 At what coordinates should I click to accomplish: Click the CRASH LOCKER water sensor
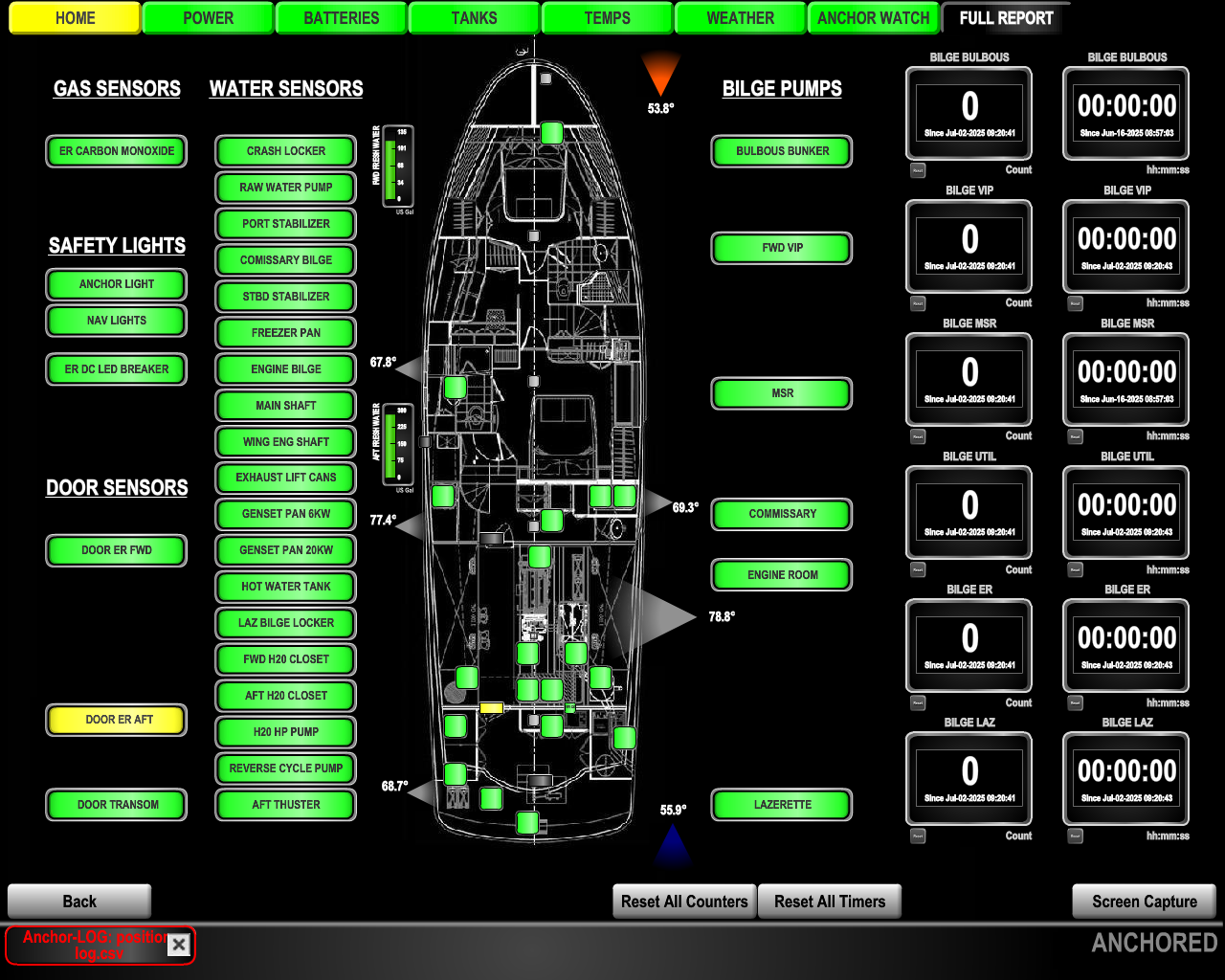coord(286,151)
